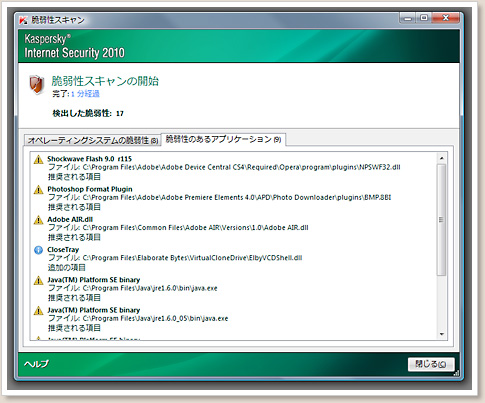Maximize the 脆弱性スキャン window
The image size is (485, 403).
pyautogui.click(x=424, y=18)
